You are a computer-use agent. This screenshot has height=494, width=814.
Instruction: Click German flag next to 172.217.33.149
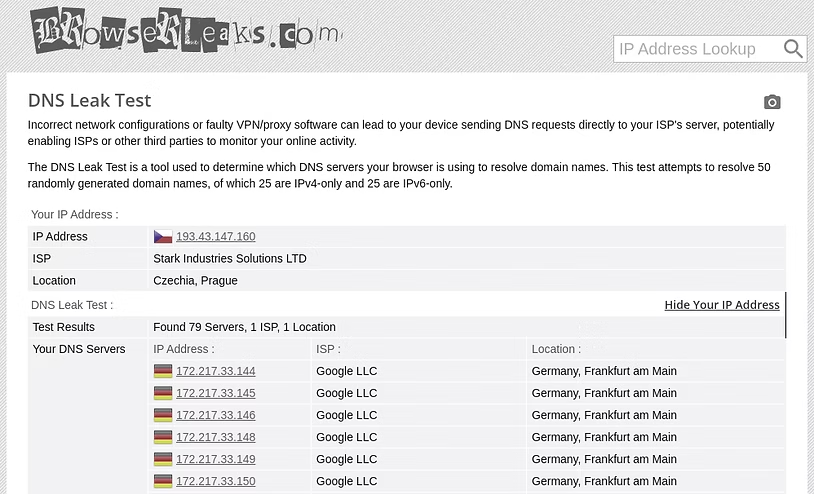(x=163, y=459)
